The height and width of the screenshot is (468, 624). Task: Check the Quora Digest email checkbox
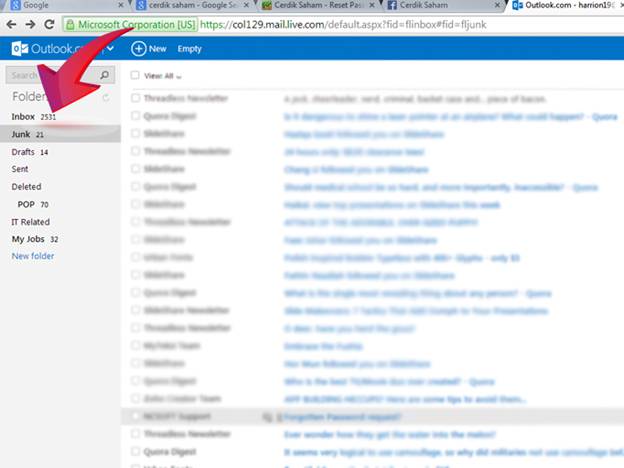click(x=135, y=115)
